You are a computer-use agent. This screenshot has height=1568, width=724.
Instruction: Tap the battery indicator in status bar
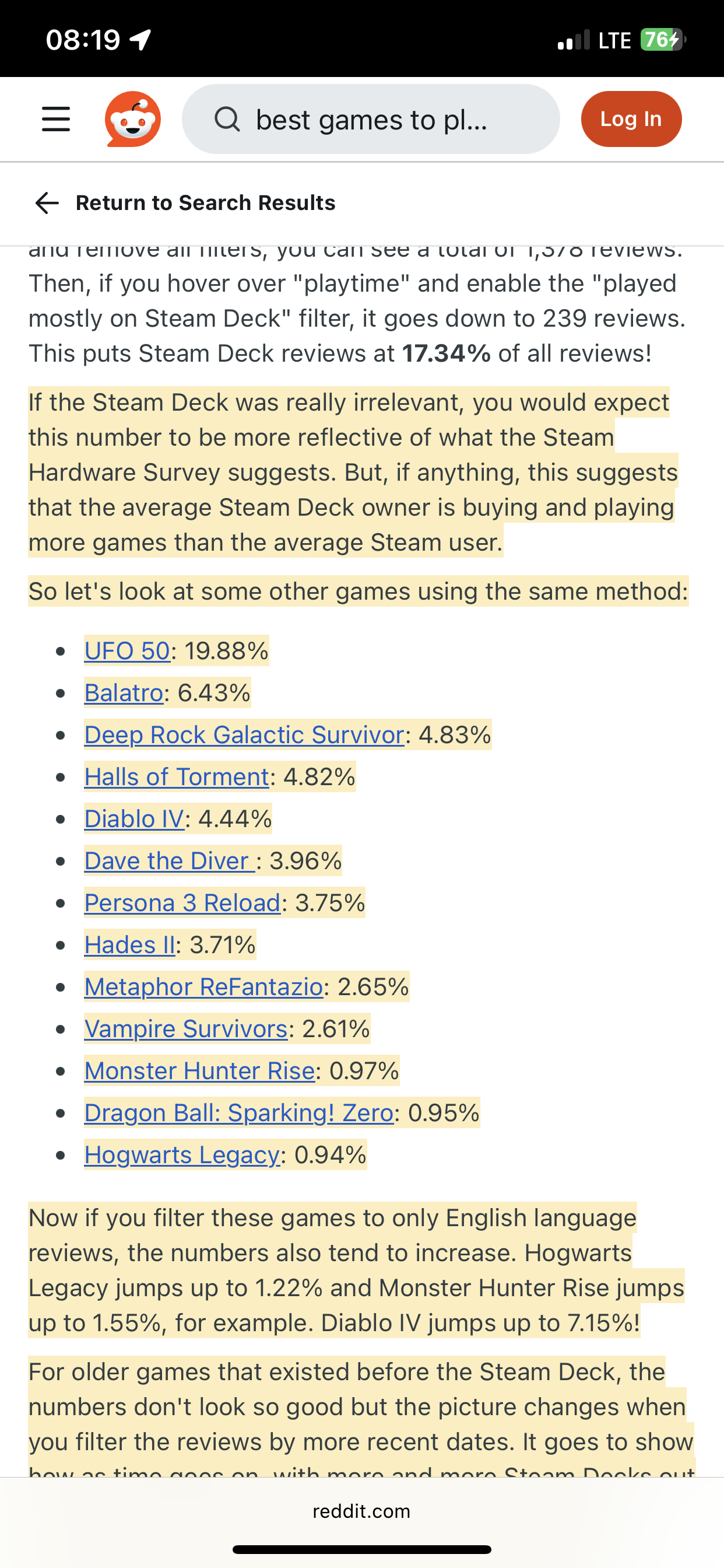(x=662, y=40)
